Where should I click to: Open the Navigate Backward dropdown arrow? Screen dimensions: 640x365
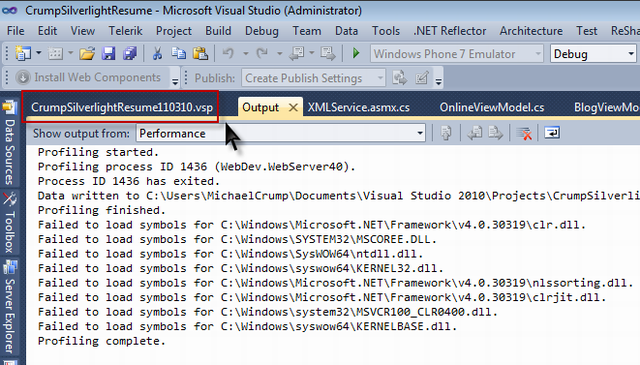pos(311,53)
